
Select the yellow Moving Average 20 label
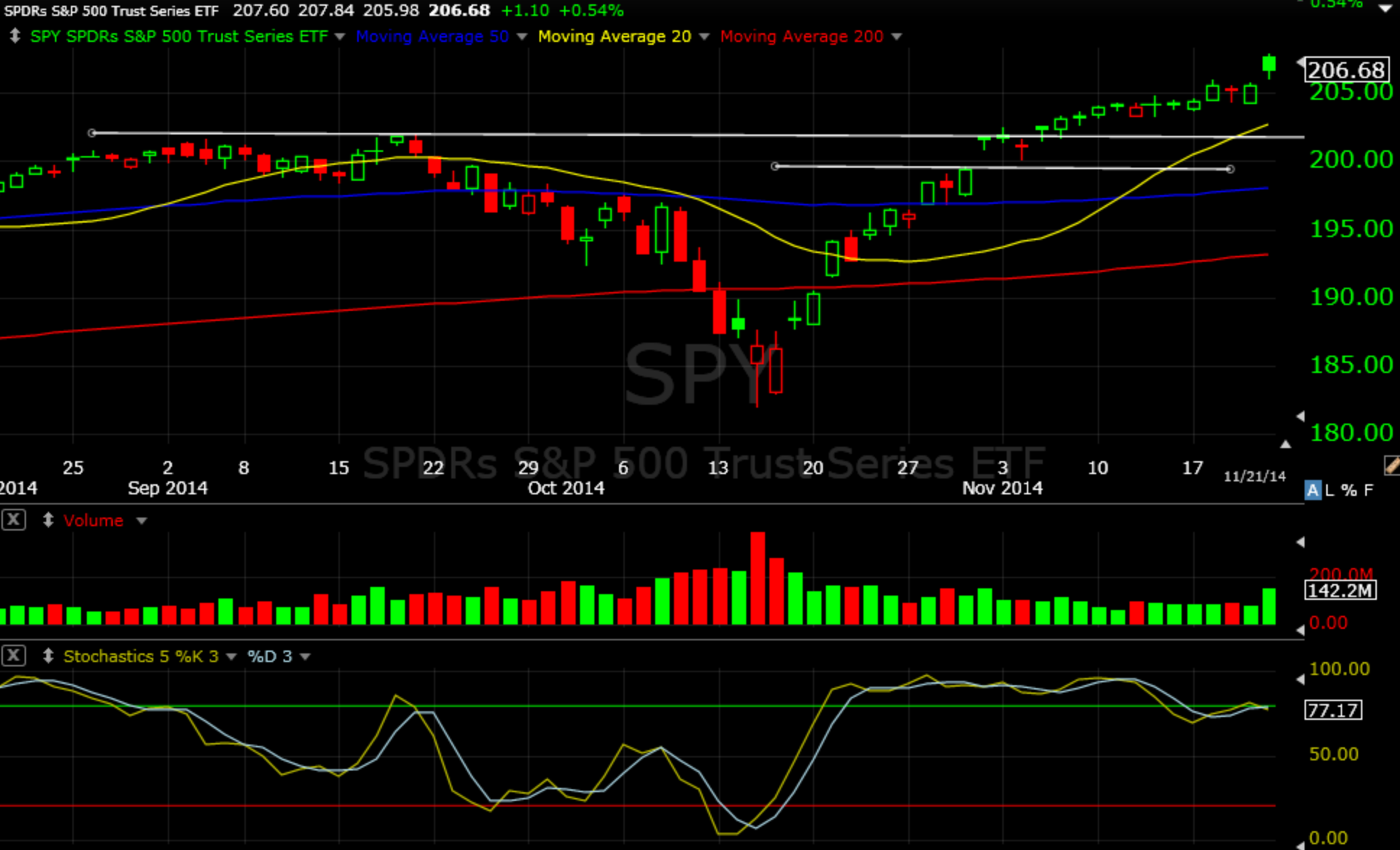[x=615, y=36]
